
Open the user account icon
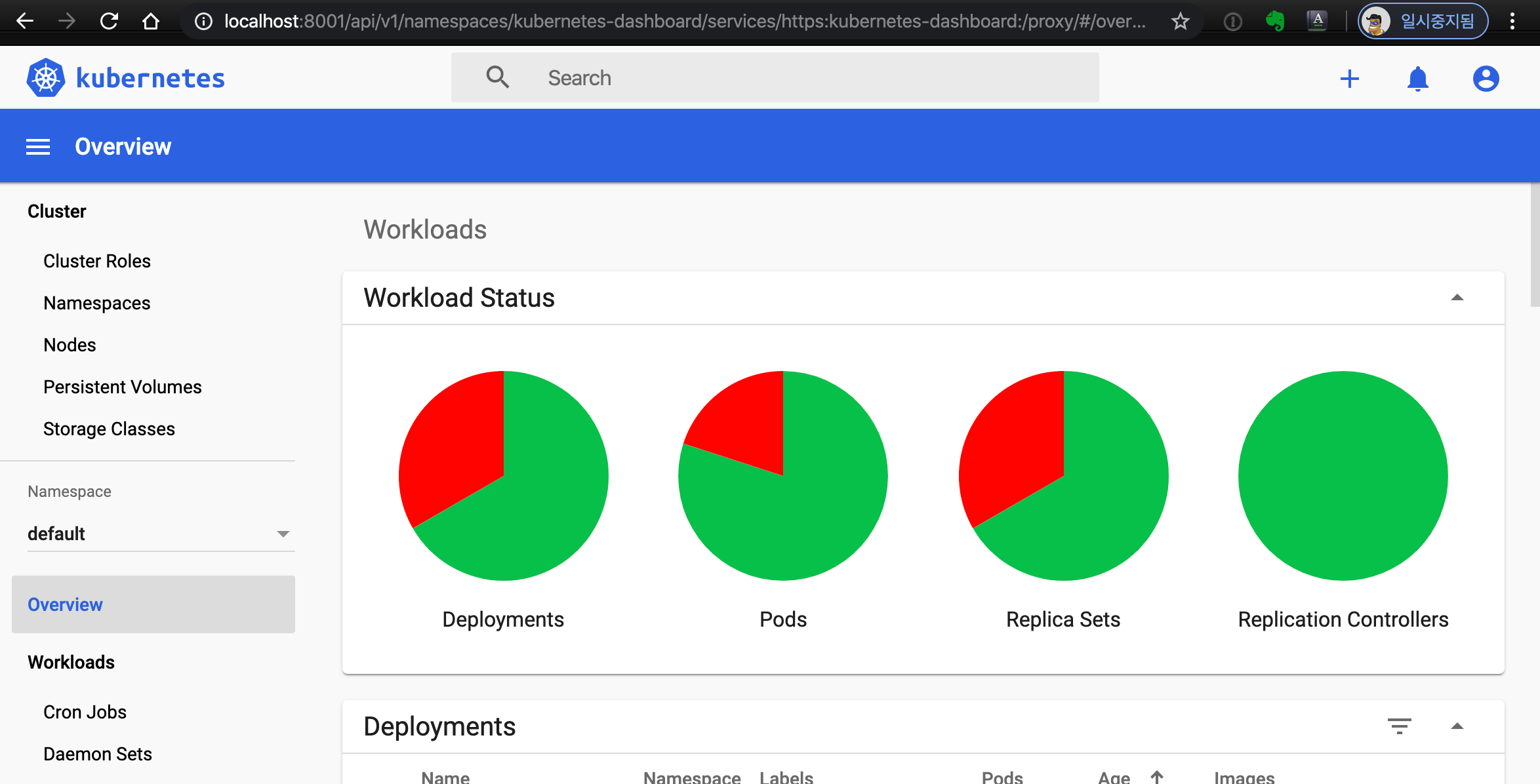[x=1486, y=79]
